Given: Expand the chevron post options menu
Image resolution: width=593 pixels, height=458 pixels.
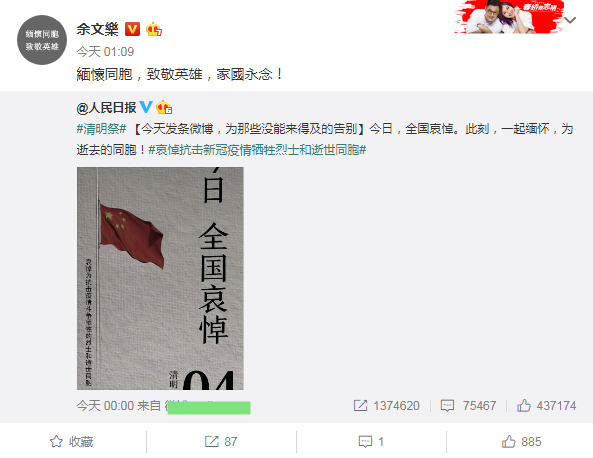Looking at the screenshot, I should point(570,20).
